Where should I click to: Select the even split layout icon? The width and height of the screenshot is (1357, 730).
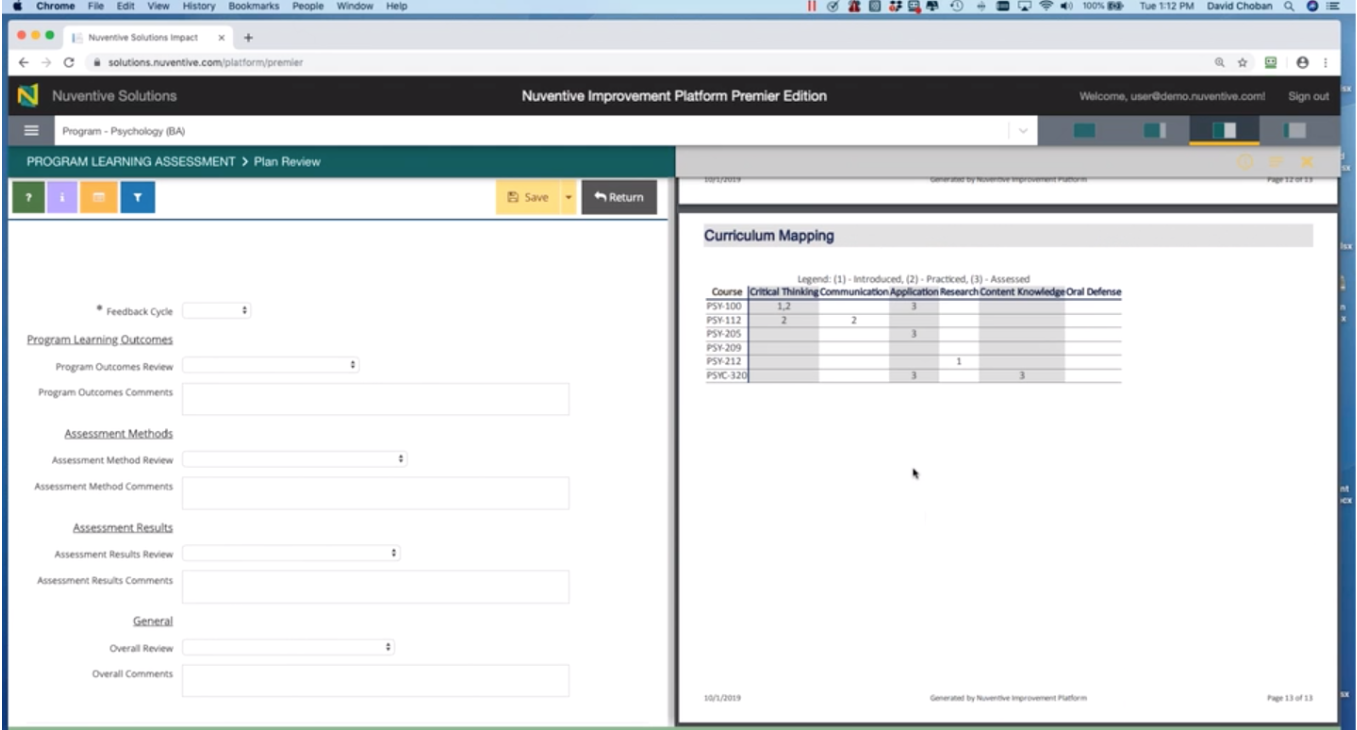[1224, 131]
